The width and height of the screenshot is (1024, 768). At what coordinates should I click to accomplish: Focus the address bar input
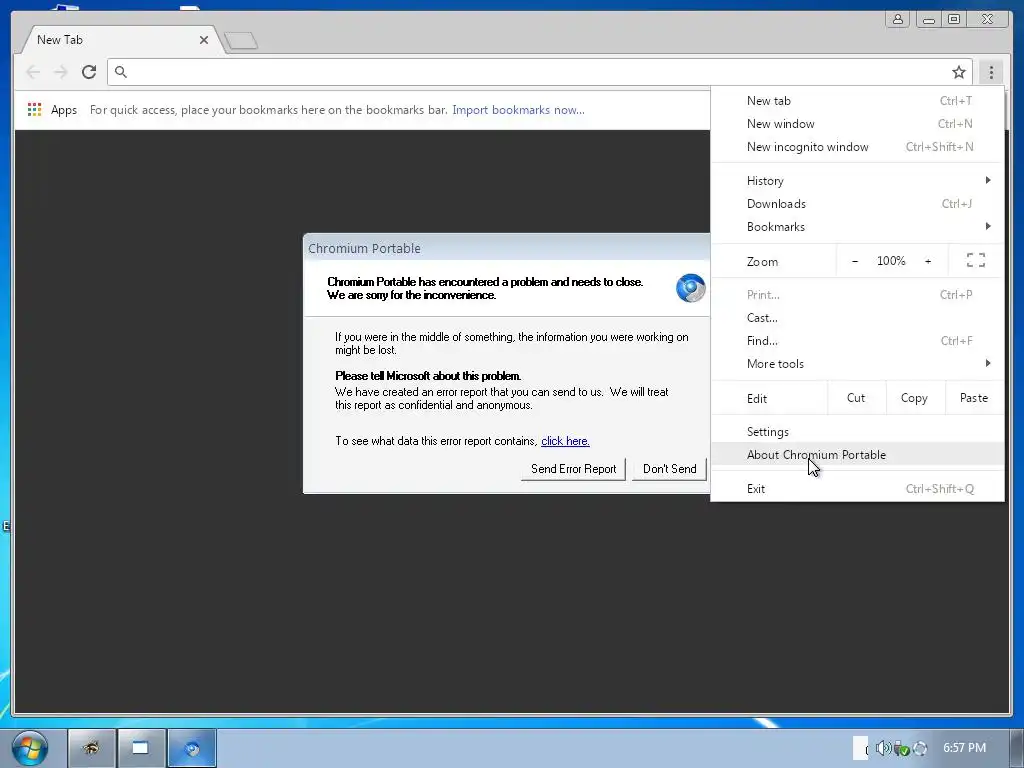(539, 72)
